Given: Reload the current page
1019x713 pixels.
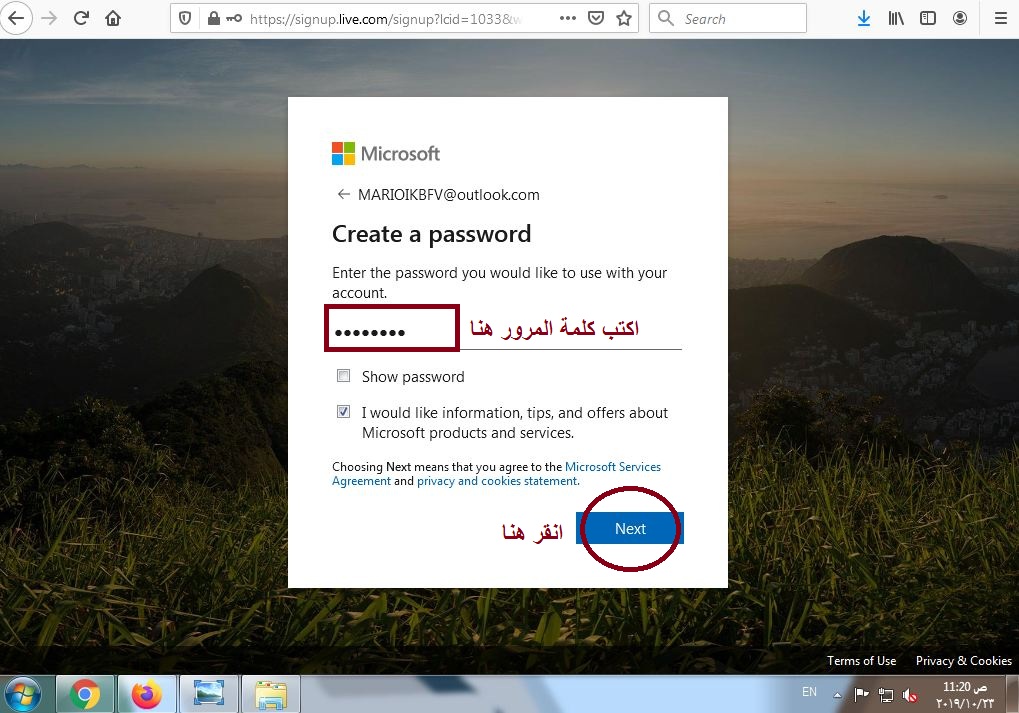Looking at the screenshot, I should (x=81, y=18).
